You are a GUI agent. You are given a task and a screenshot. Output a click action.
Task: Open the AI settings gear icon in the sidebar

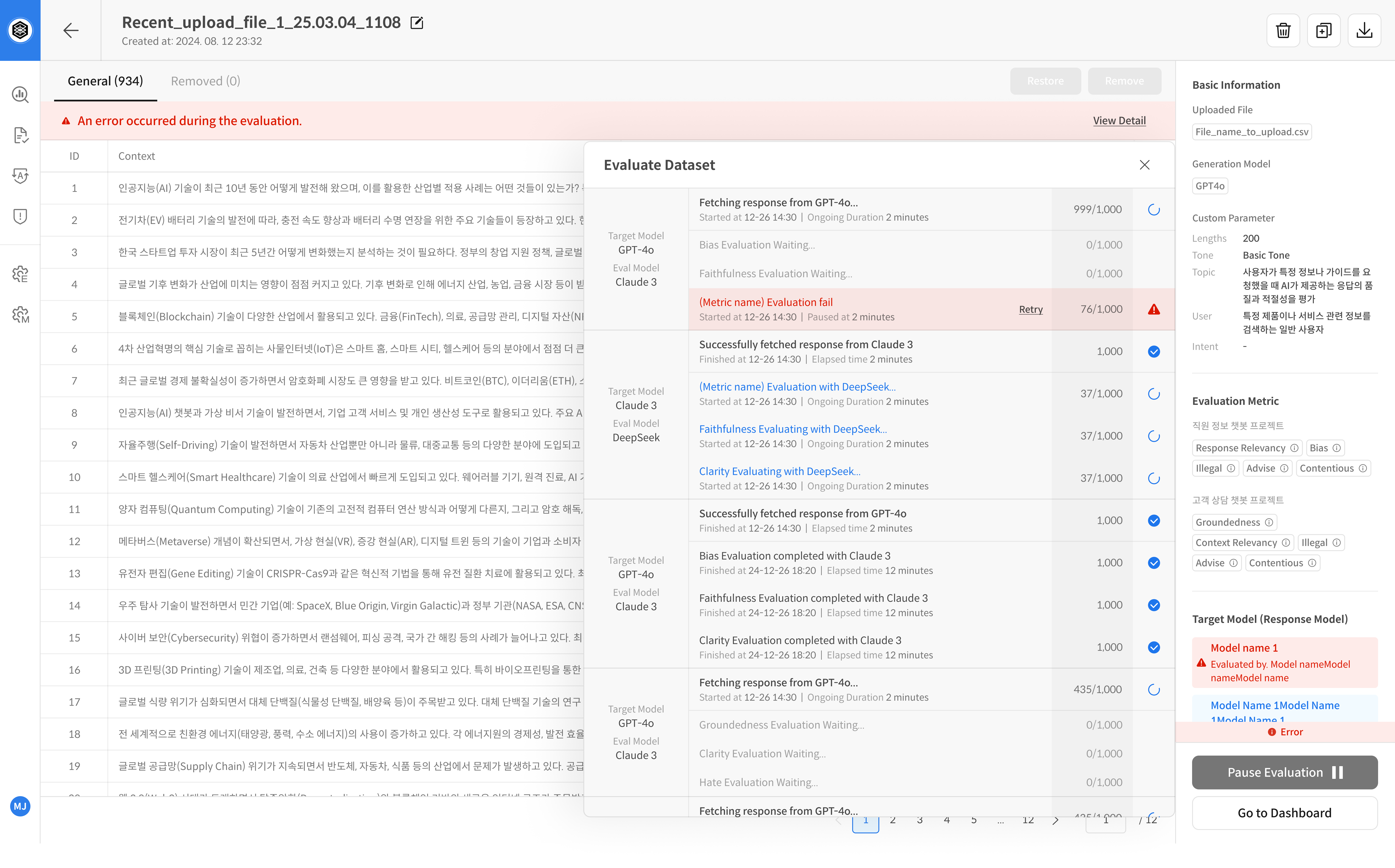(x=20, y=274)
